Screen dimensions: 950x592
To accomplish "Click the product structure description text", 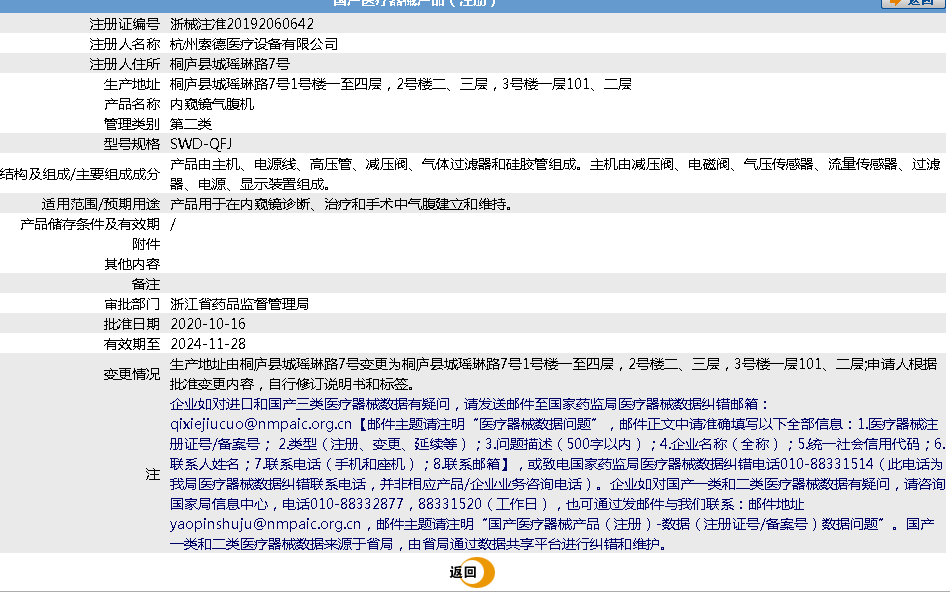I will [x=555, y=174].
